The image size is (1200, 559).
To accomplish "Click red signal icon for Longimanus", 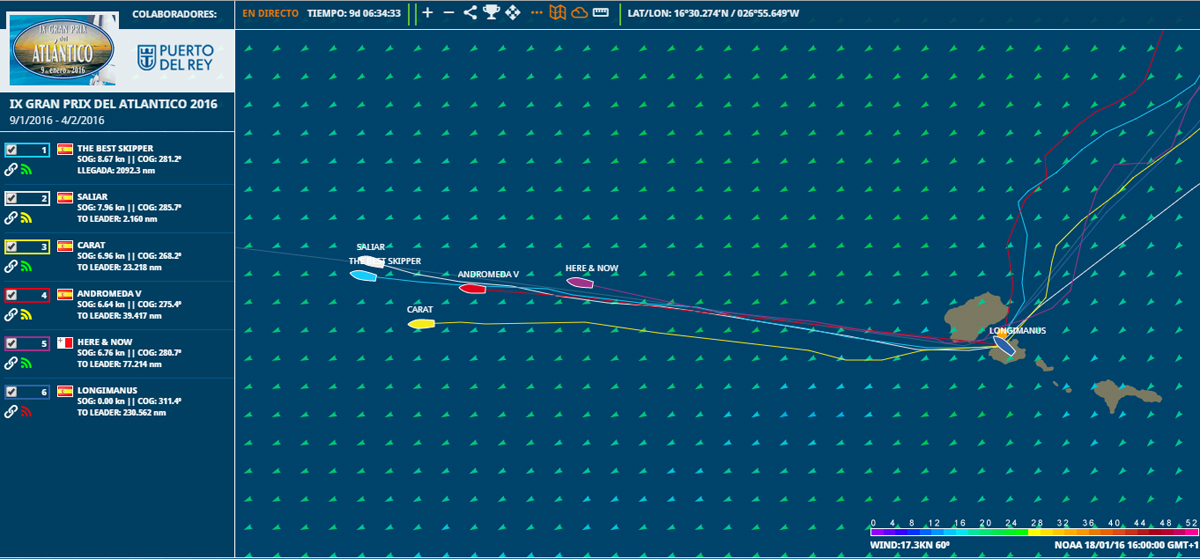I will point(26,411).
